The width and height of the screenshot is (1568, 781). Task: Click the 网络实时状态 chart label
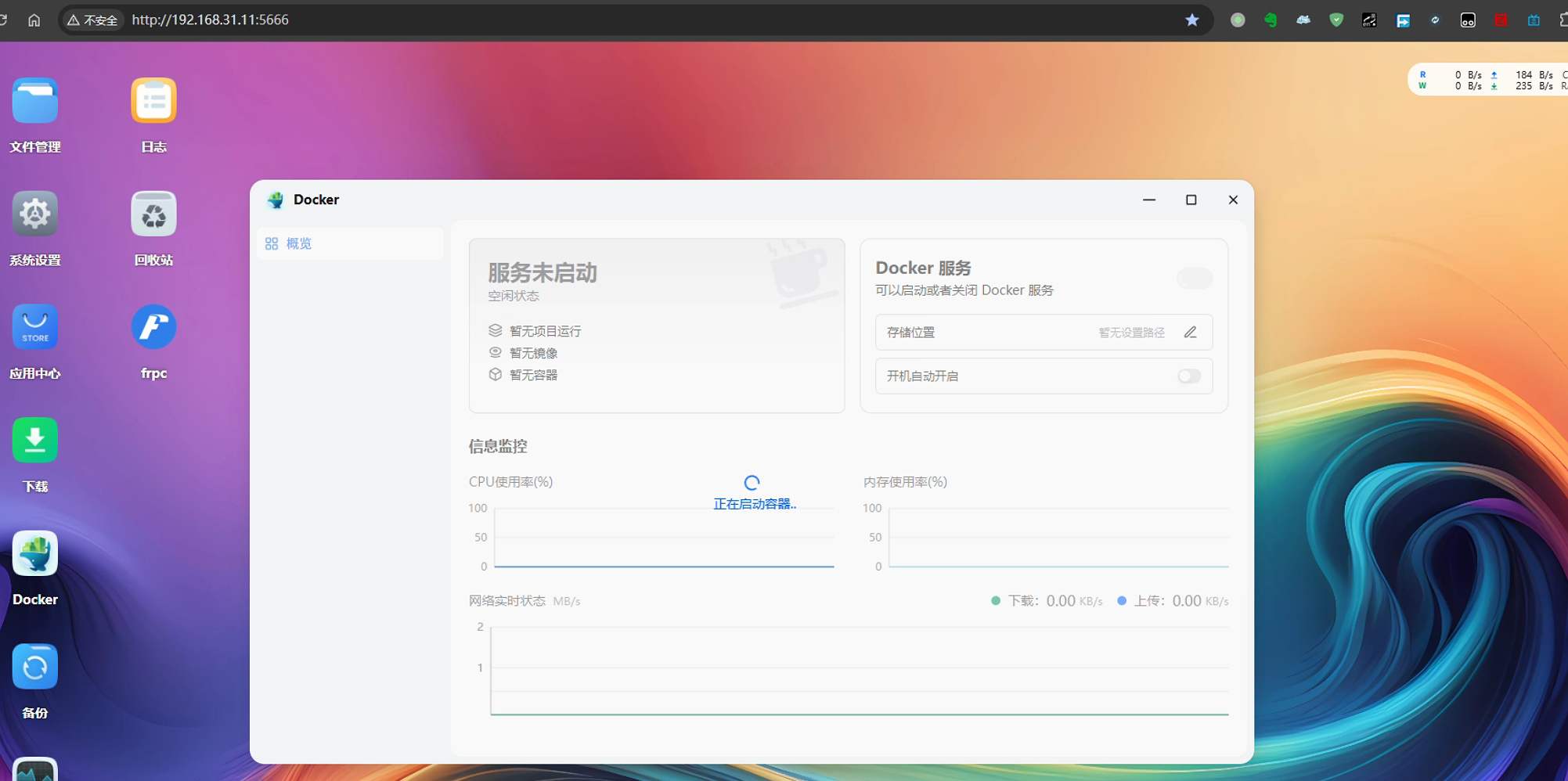pos(507,601)
